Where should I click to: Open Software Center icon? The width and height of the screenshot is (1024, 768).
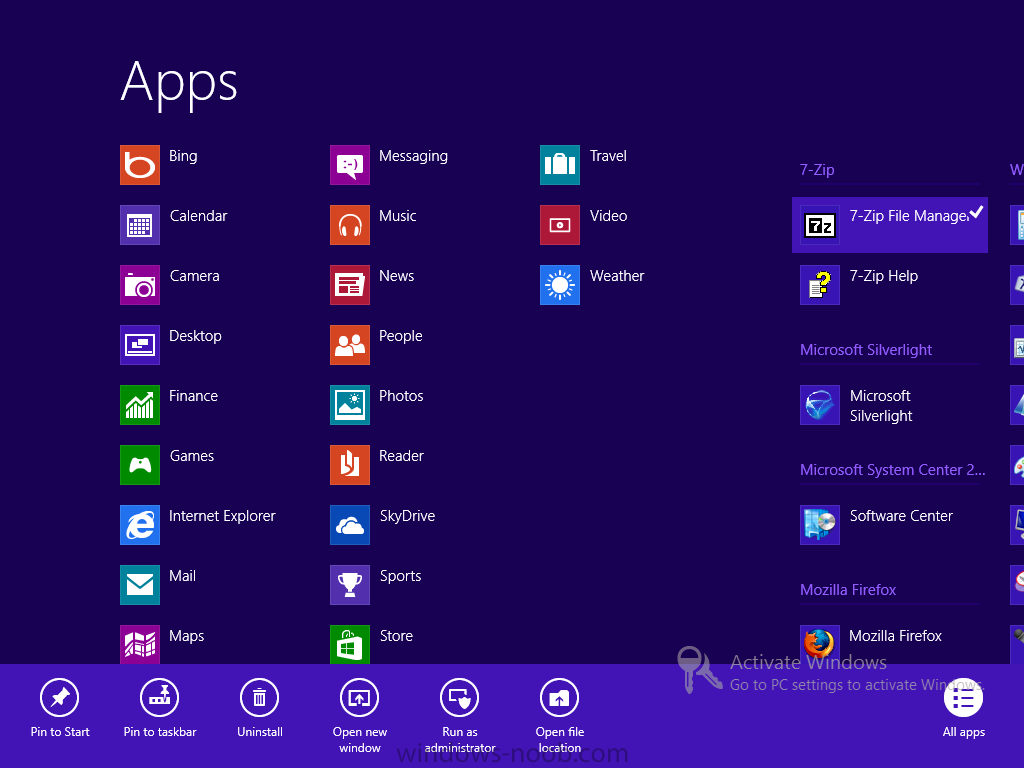(820, 525)
